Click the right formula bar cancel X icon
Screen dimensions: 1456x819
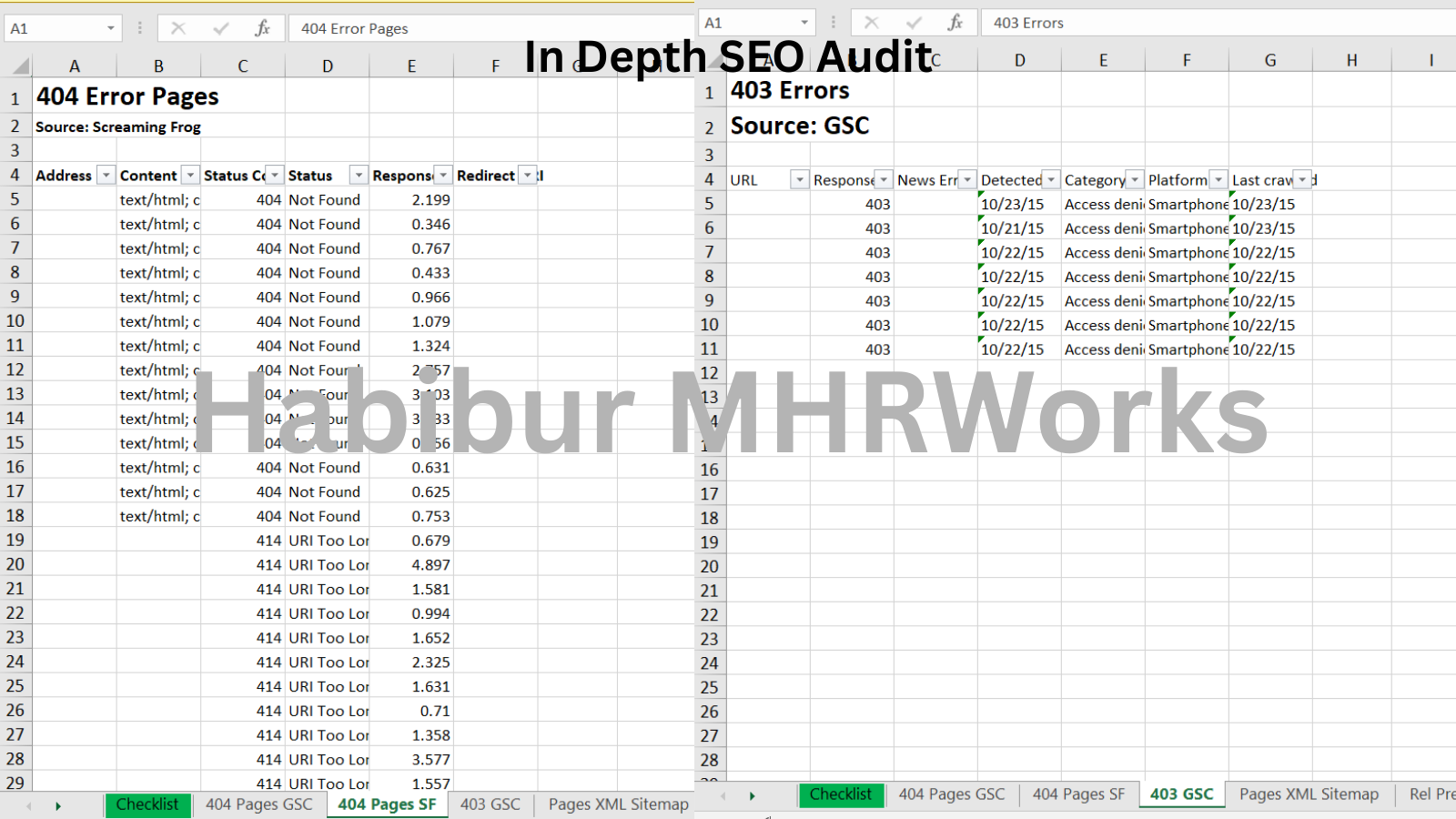point(872,23)
